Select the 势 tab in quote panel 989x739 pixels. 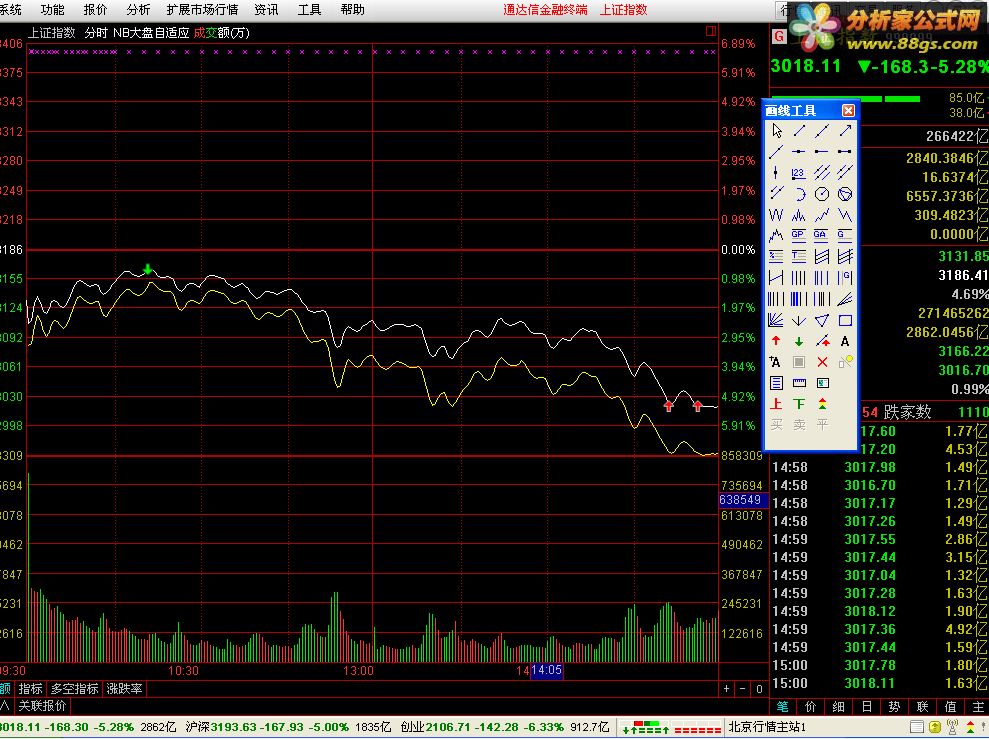894,706
